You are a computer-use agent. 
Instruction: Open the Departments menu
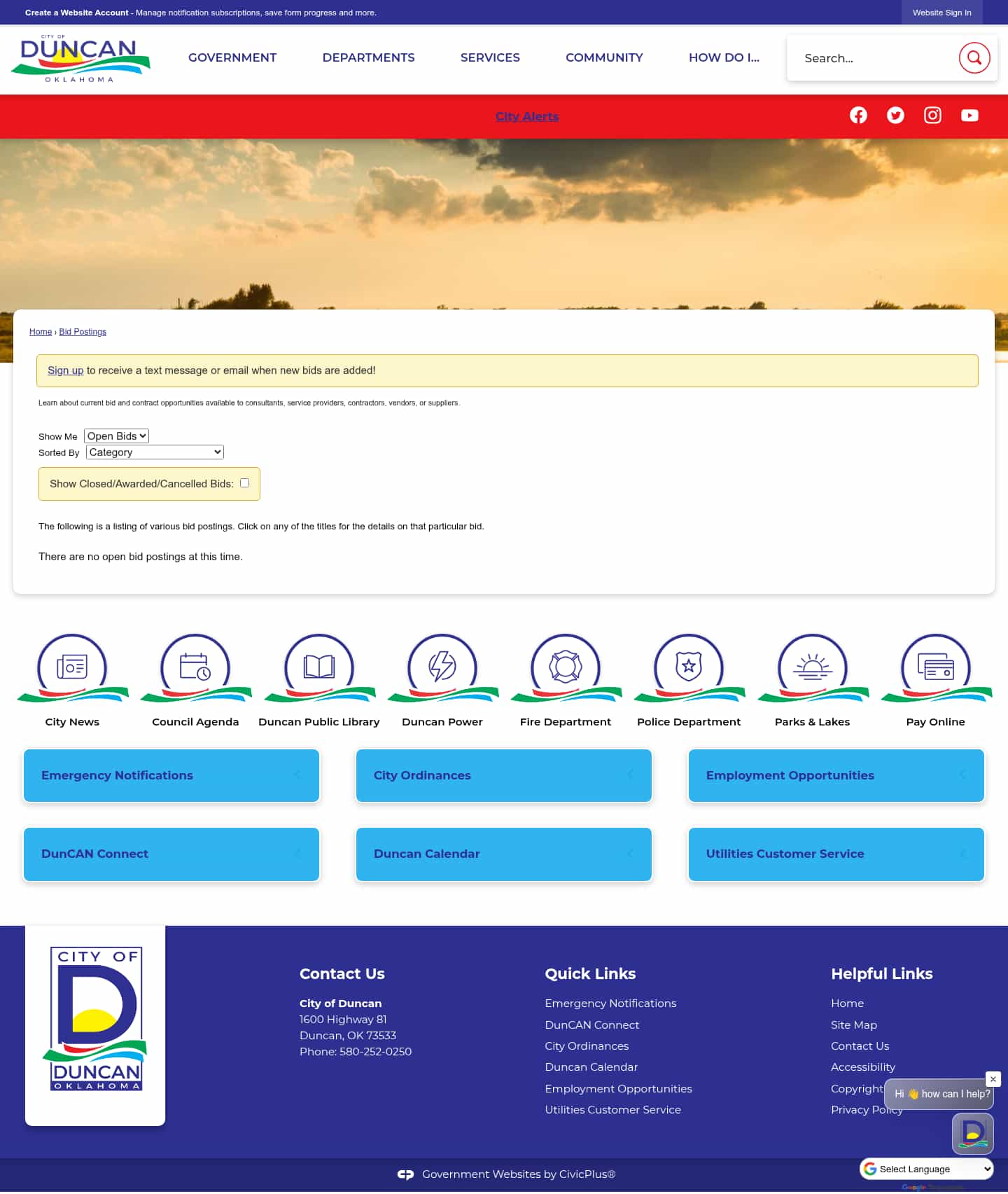click(368, 57)
